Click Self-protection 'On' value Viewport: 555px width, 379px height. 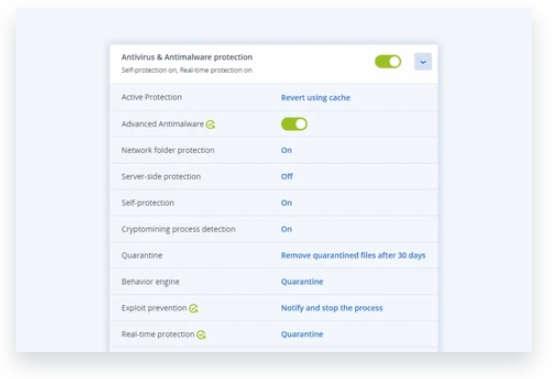(x=286, y=203)
